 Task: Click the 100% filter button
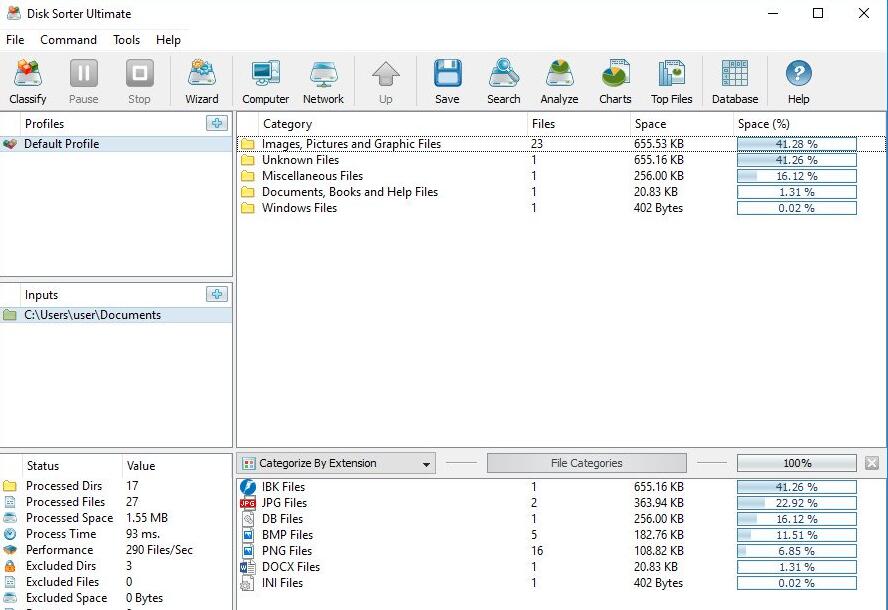tap(797, 463)
